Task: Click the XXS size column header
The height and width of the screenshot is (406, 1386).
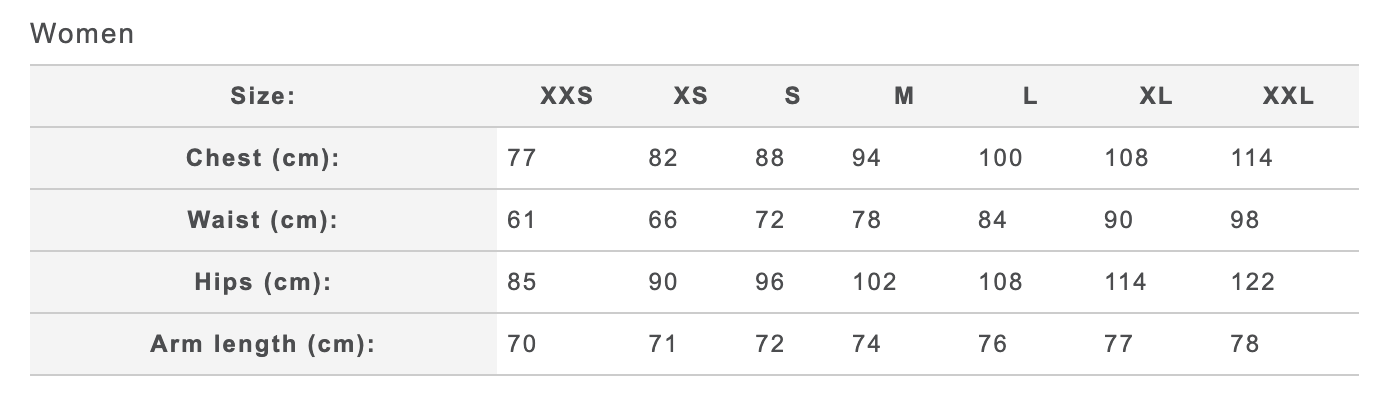Action: pyautogui.click(x=567, y=97)
